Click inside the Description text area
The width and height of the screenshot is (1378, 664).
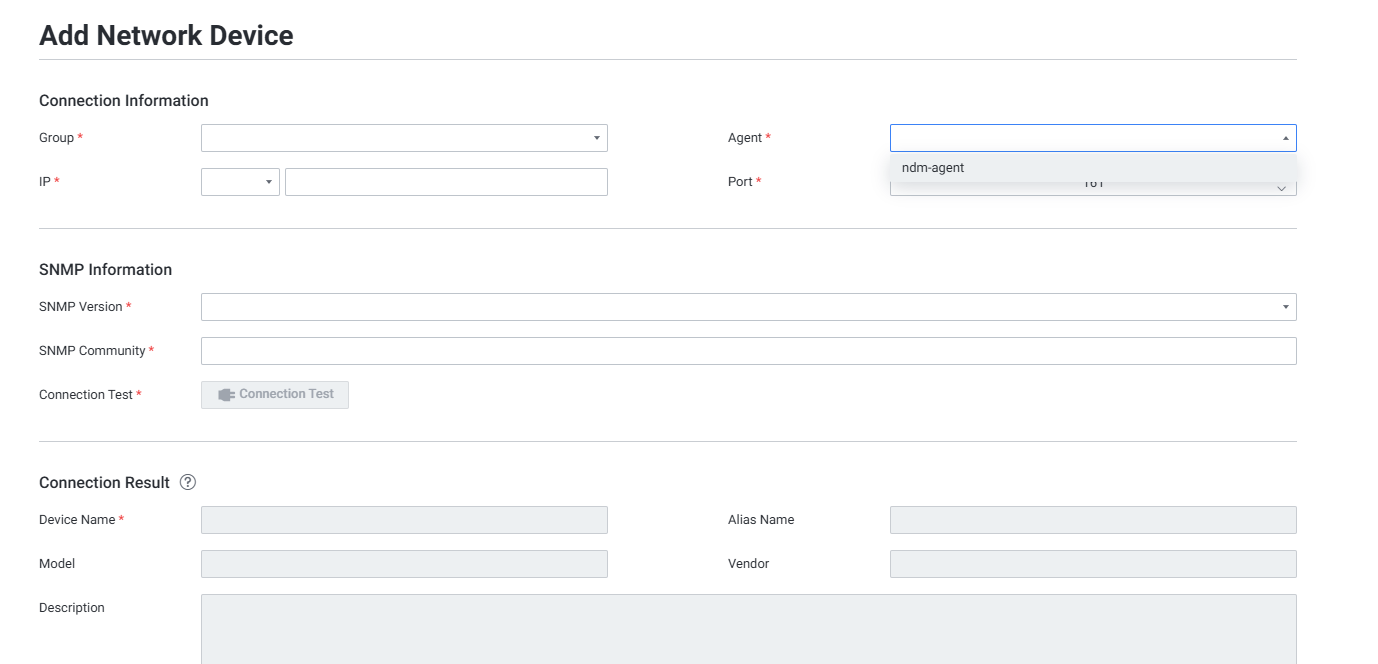point(748,628)
